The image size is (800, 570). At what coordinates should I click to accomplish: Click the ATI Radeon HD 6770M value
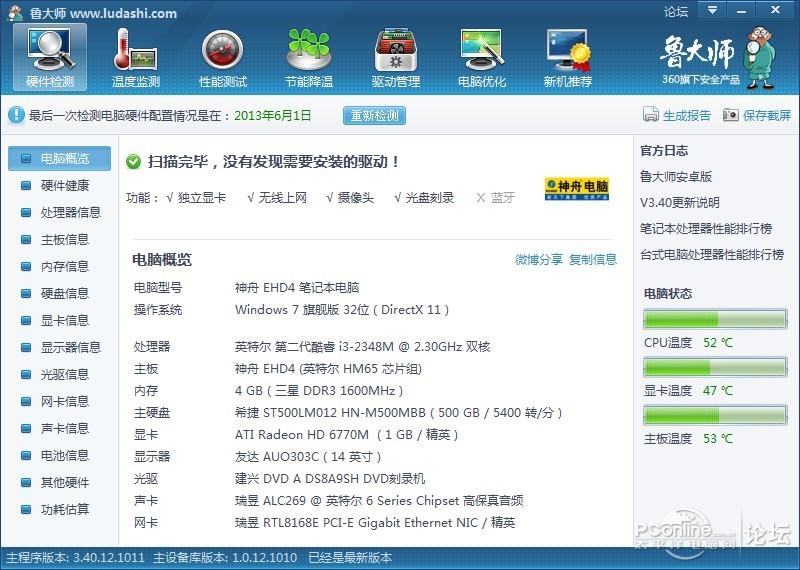(346, 435)
